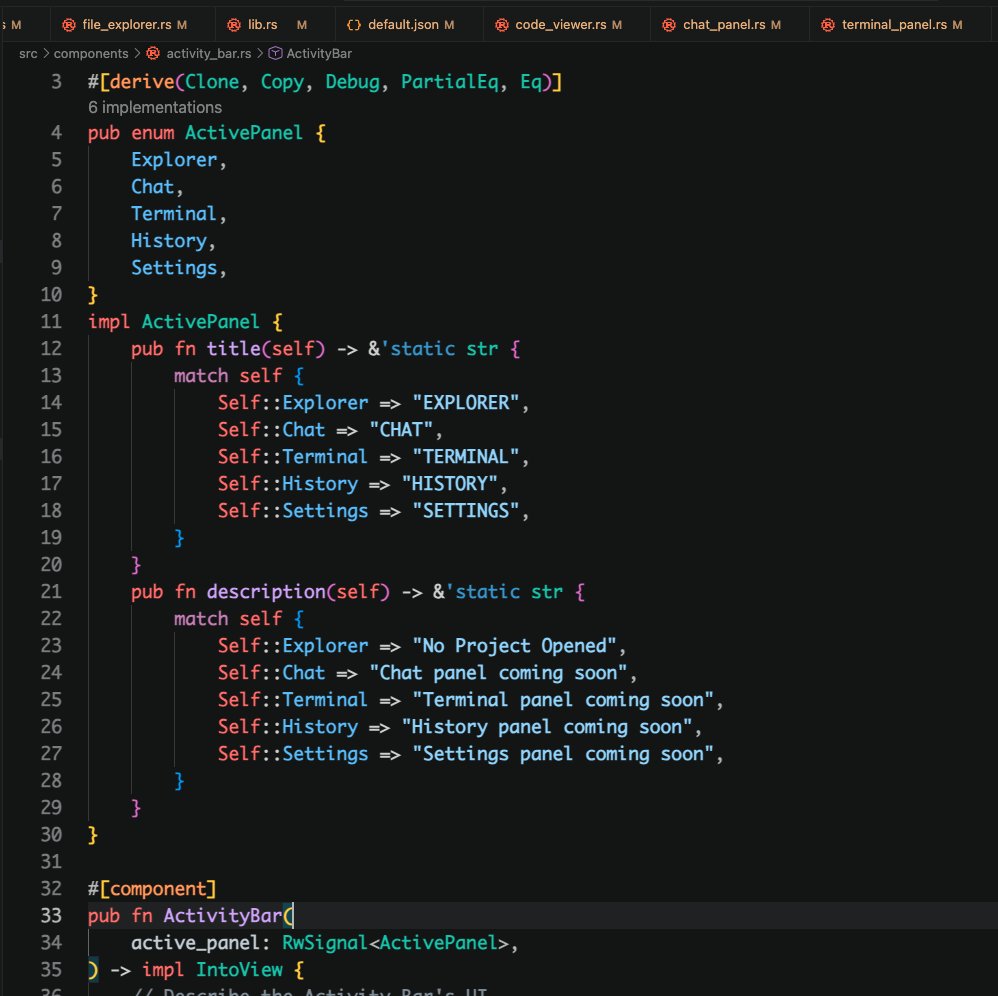
Task: Click the title function name on line 12
Action: pyautogui.click(x=233, y=348)
